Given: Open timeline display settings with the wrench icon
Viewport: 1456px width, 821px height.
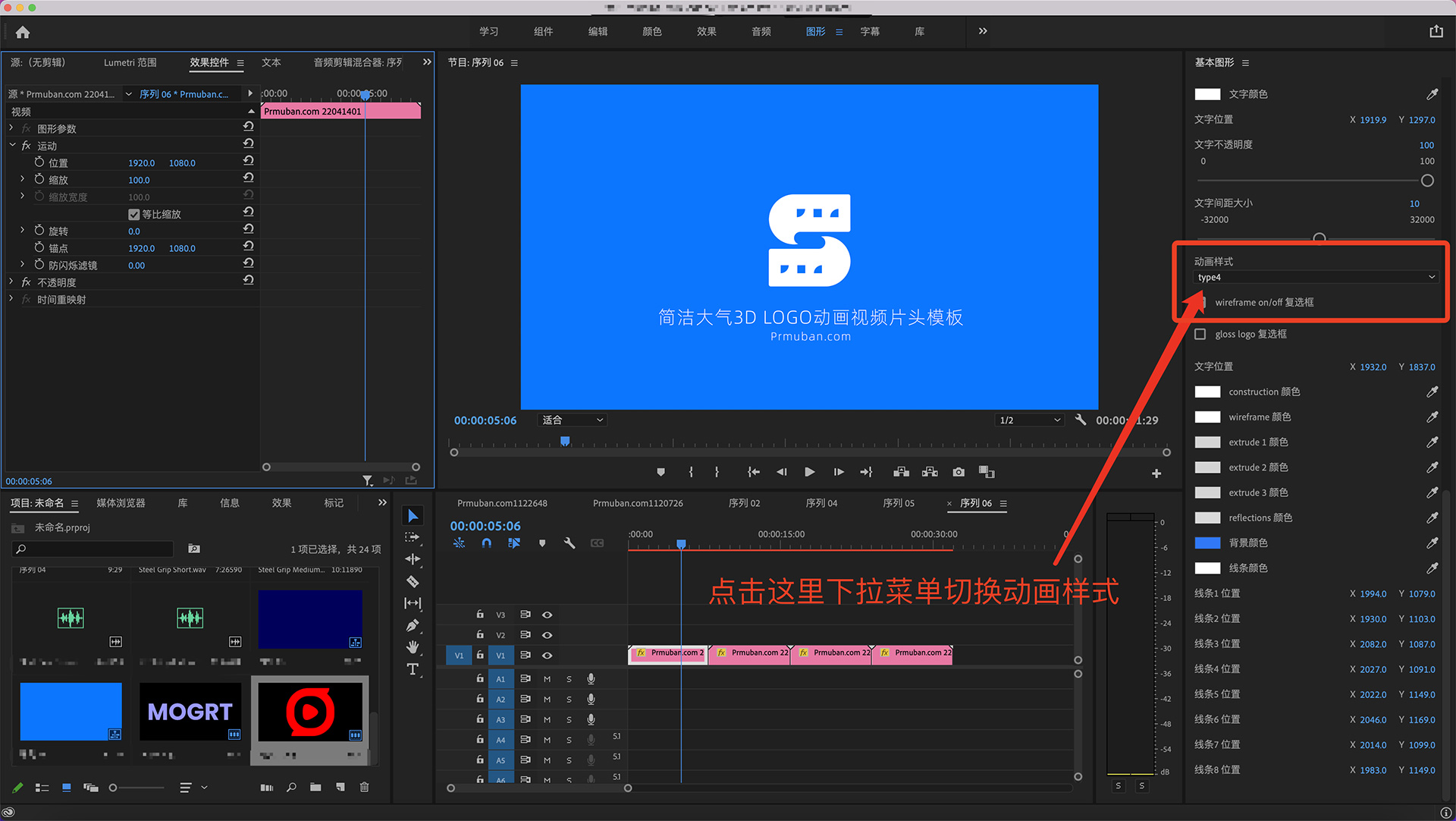Looking at the screenshot, I should click(x=570, y=543).
